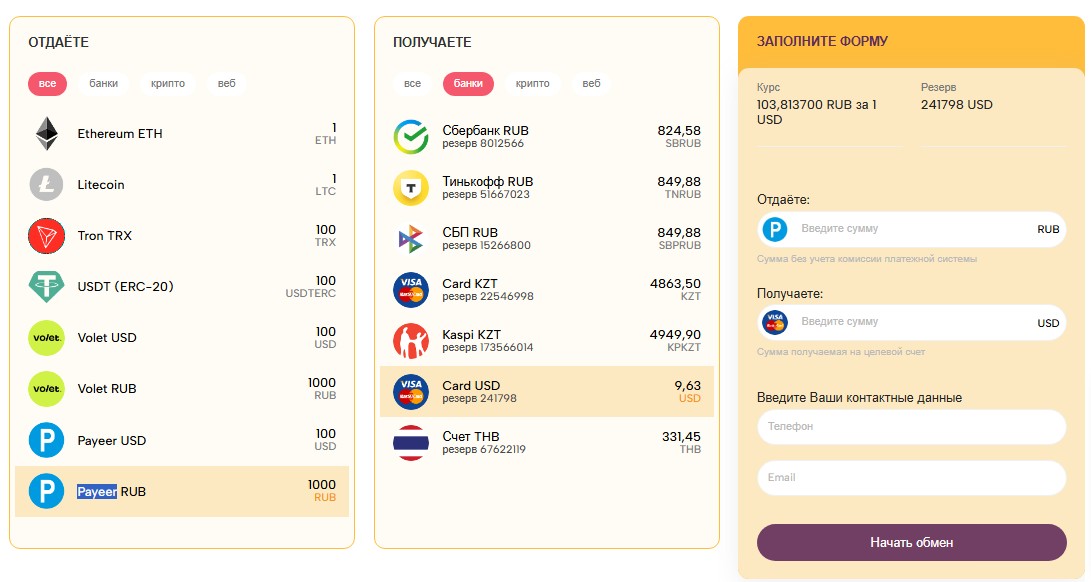
Task: Select the Thailand flag THB account icon
Action: click(411, 443)
